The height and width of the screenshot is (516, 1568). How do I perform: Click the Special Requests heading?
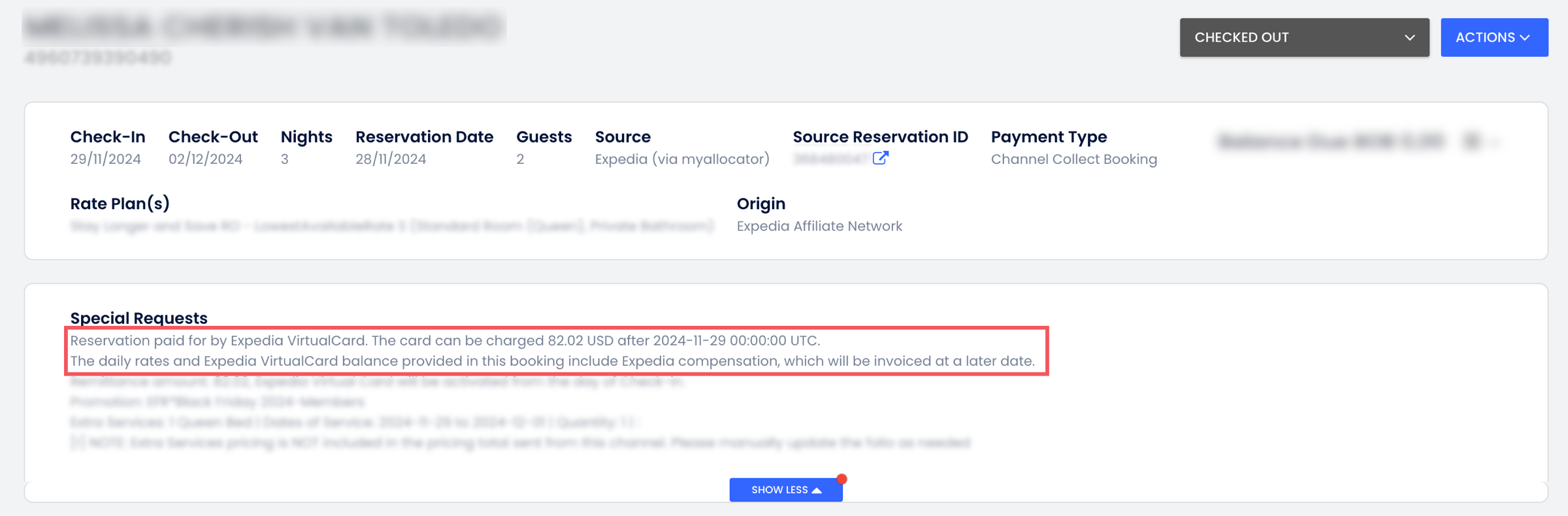[139, 318]
